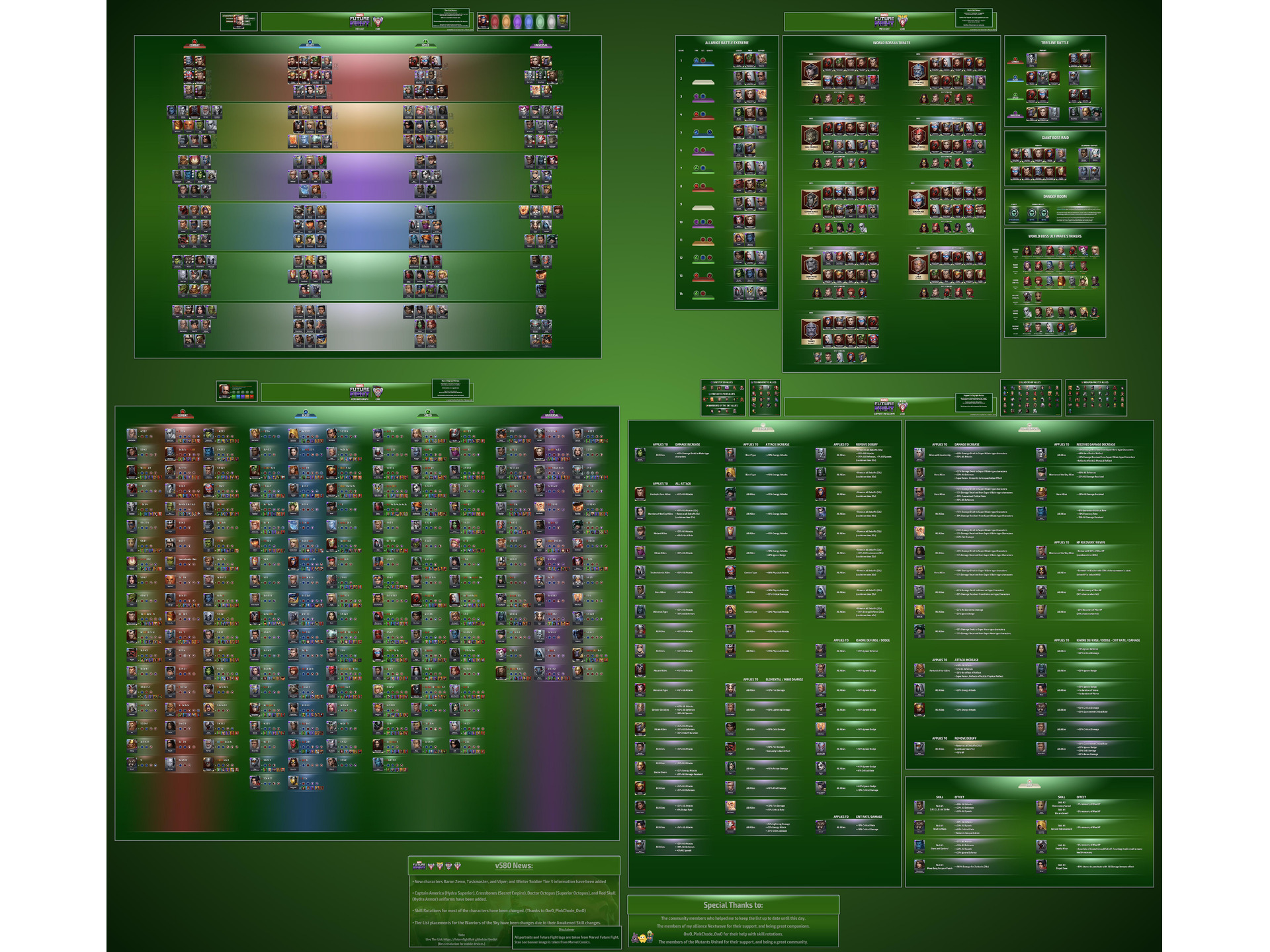Select the white infinity stone icon

pyautogui.click(x=551, y=22)
